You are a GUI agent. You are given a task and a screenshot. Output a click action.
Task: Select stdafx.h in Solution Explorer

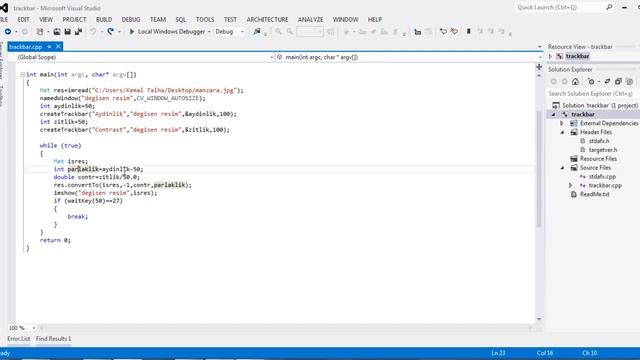[x=599, y=141]
